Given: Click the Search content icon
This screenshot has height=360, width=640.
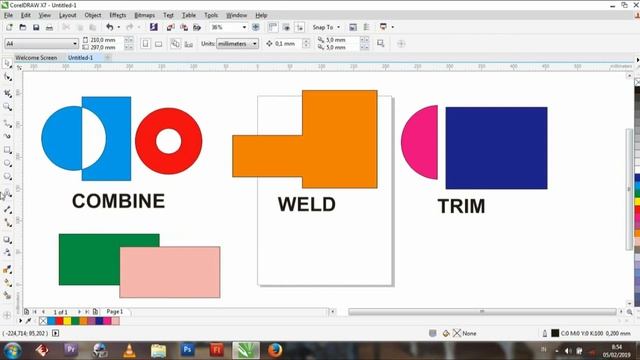Looking at the screenshot, I should pyautogui.click(x=153, y=27).
